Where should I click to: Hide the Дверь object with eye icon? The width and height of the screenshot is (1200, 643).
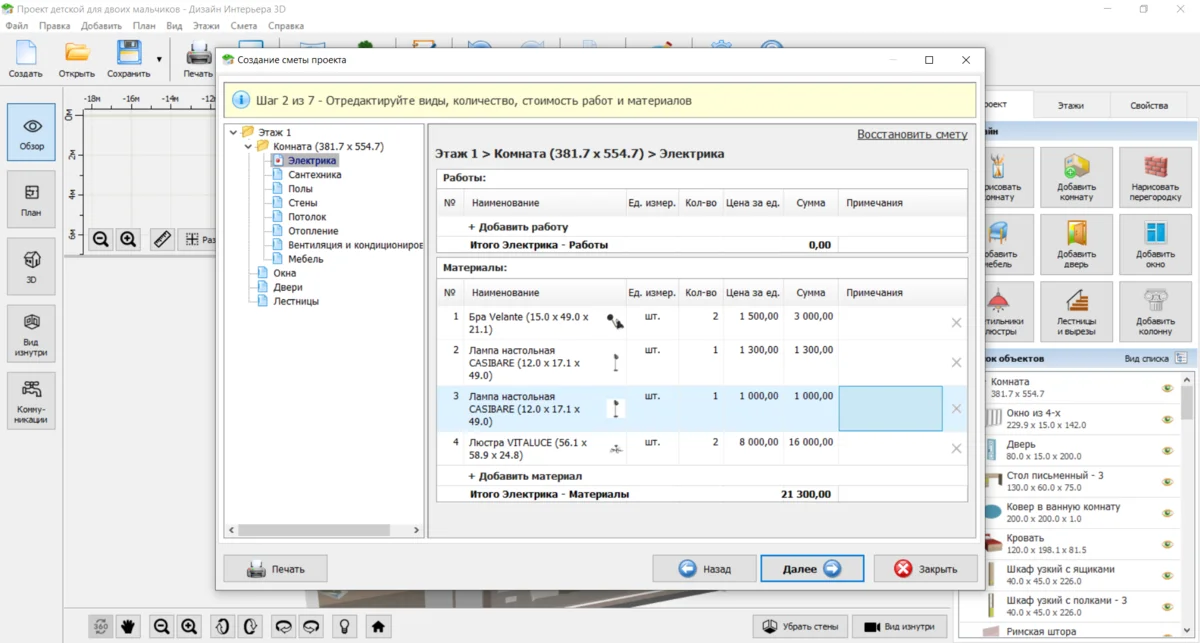(x=1167, y=451)
